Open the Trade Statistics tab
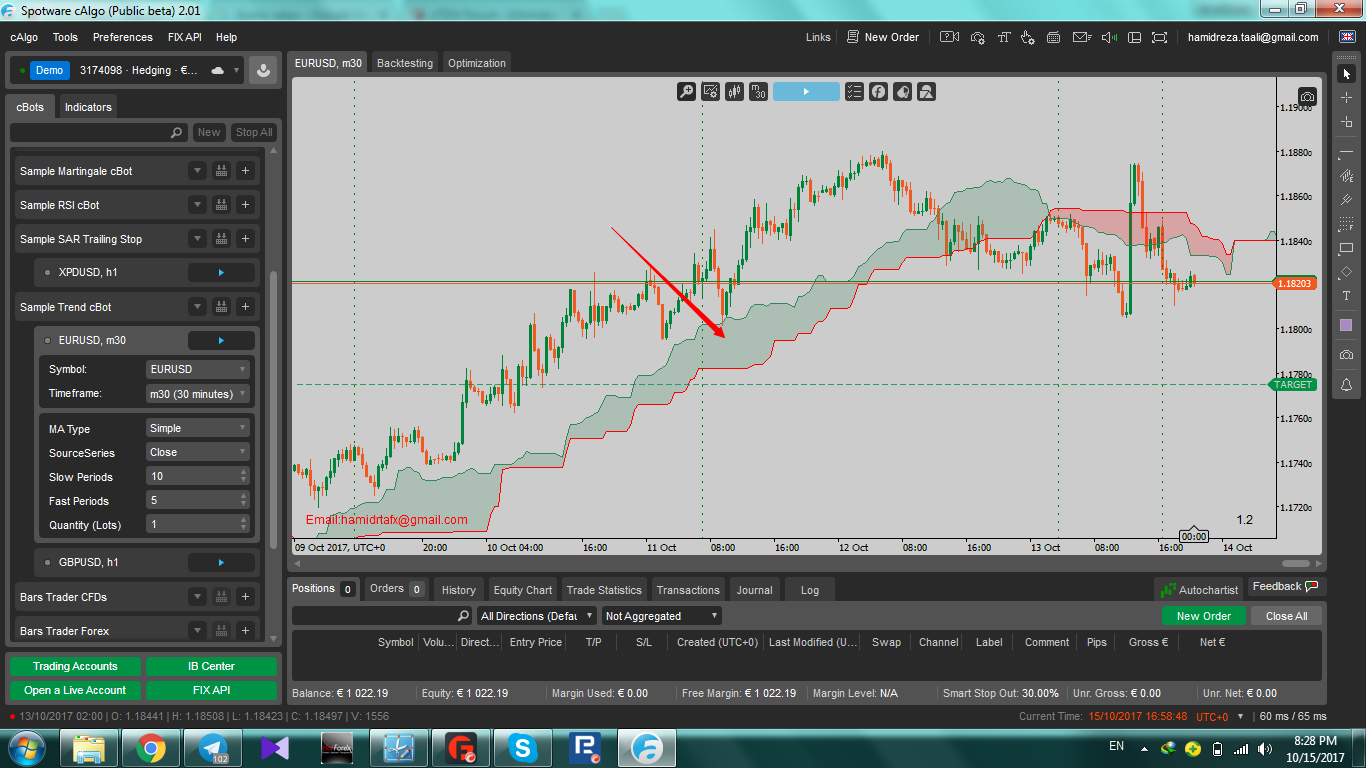 [604, 590]
